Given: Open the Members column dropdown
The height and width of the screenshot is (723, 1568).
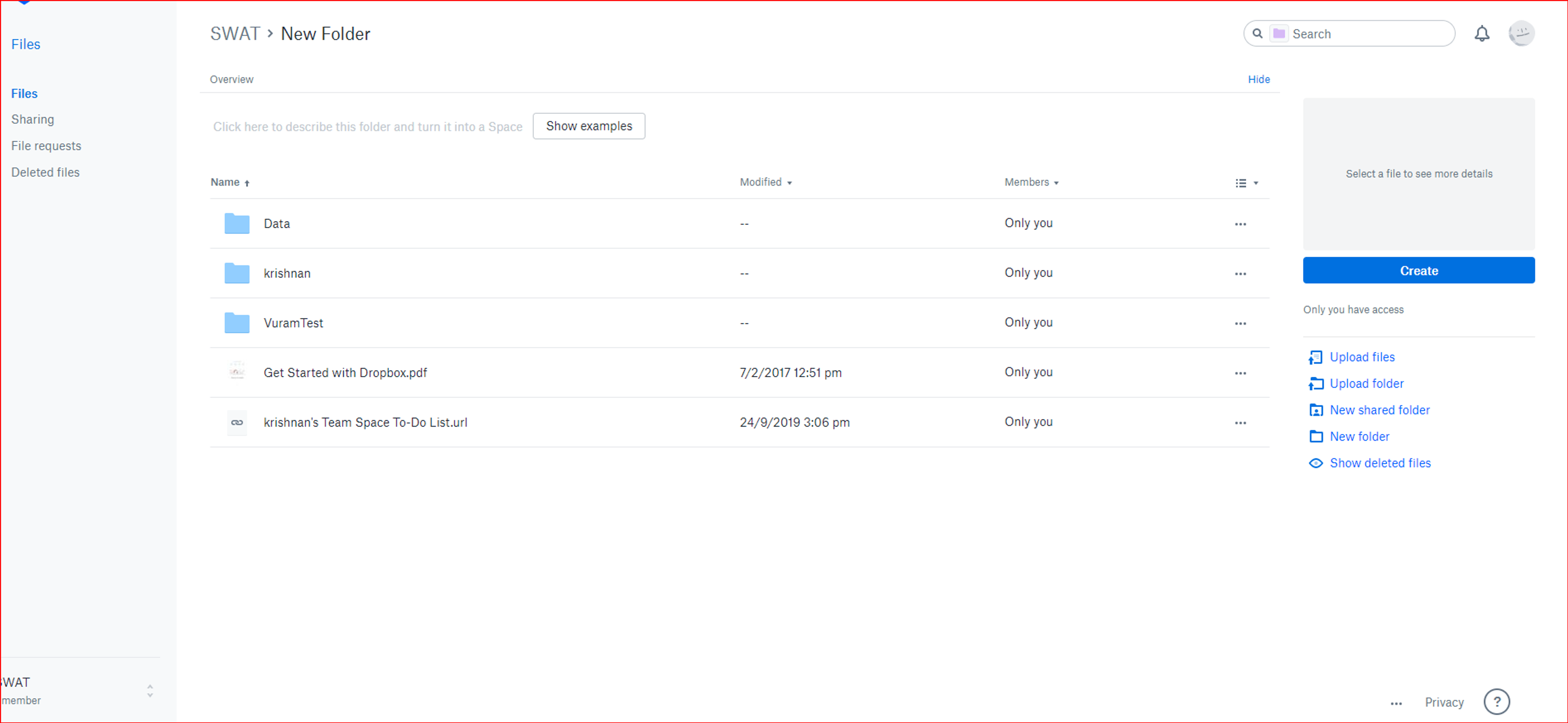Looking at the screenshot, I should 1031,182.
